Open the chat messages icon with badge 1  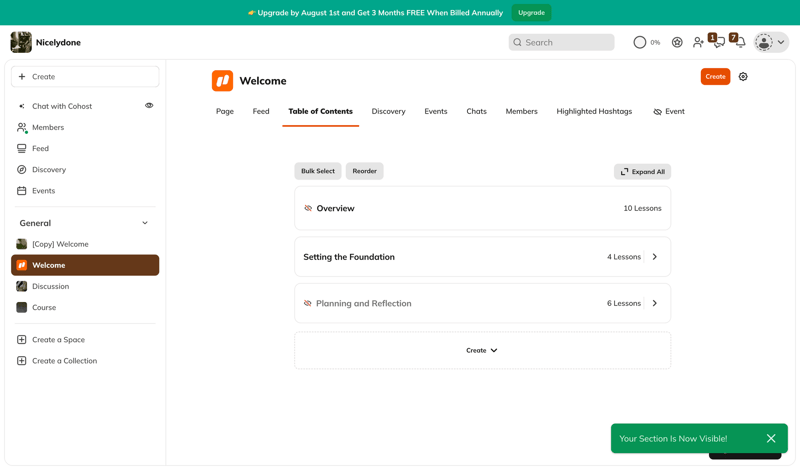tap(719, 42)
